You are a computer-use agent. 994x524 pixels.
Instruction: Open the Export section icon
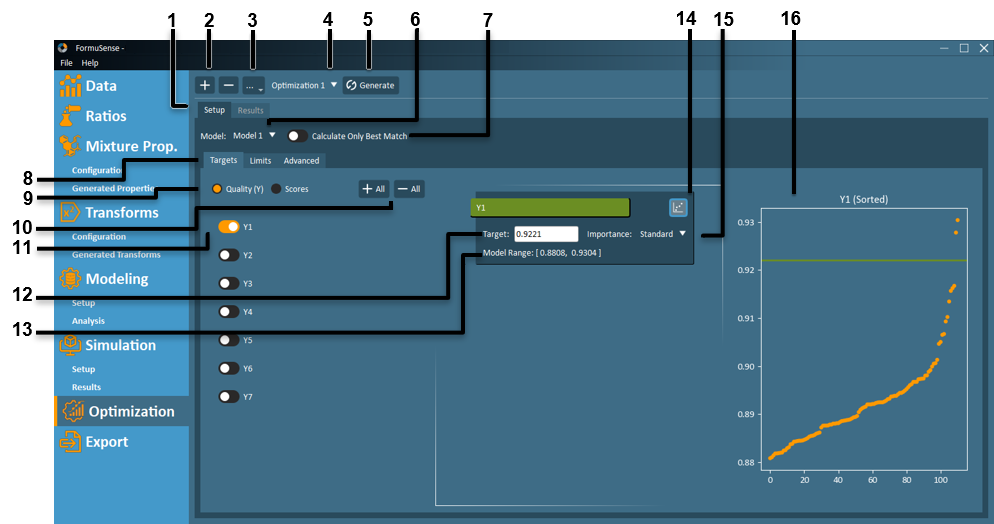pos(70,442)
